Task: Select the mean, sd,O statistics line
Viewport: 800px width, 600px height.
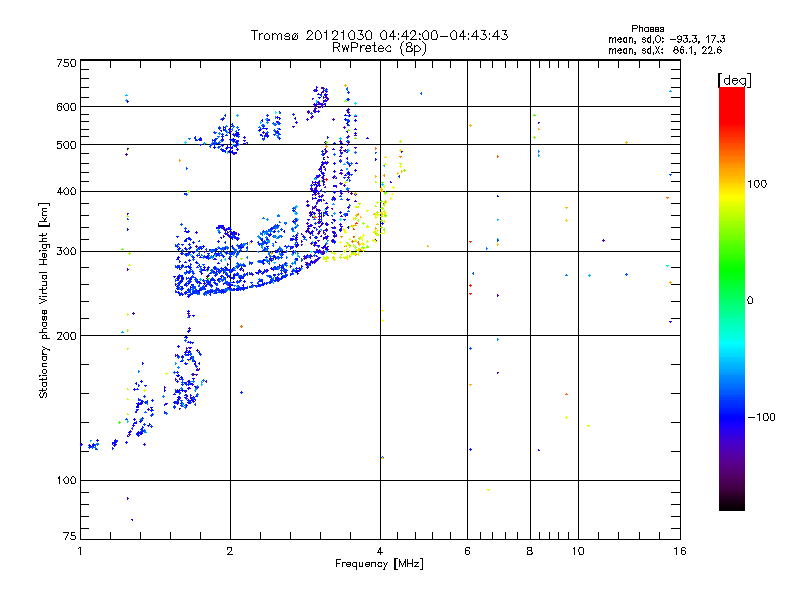Action: point(665,39)
